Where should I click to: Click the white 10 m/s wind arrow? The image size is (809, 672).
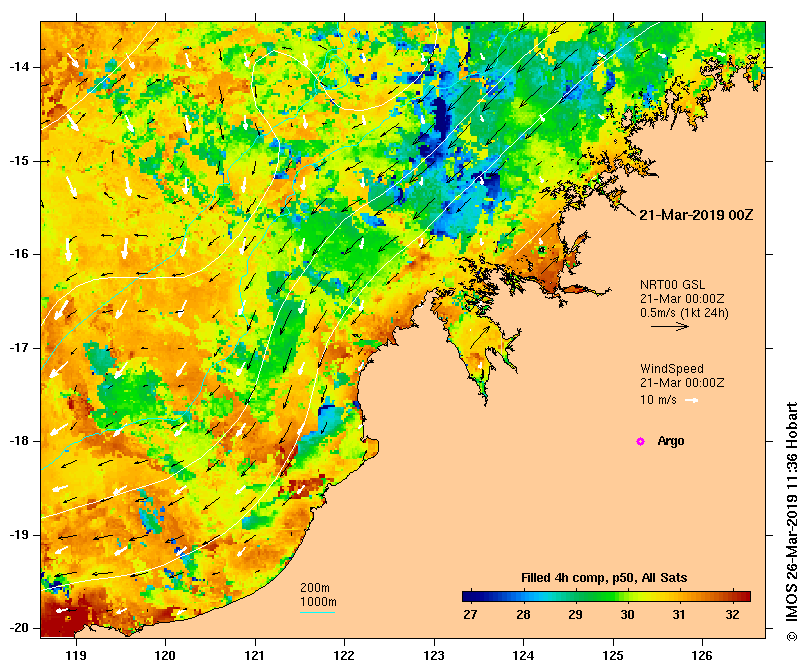[x=691, y=400]
